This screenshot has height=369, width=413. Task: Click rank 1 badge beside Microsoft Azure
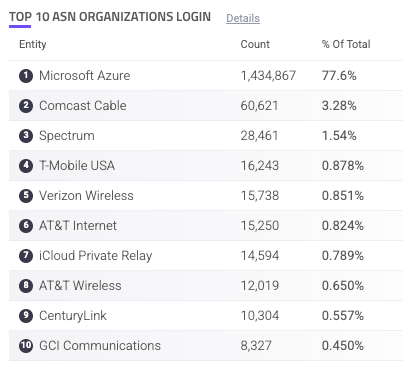click(26, 76)
